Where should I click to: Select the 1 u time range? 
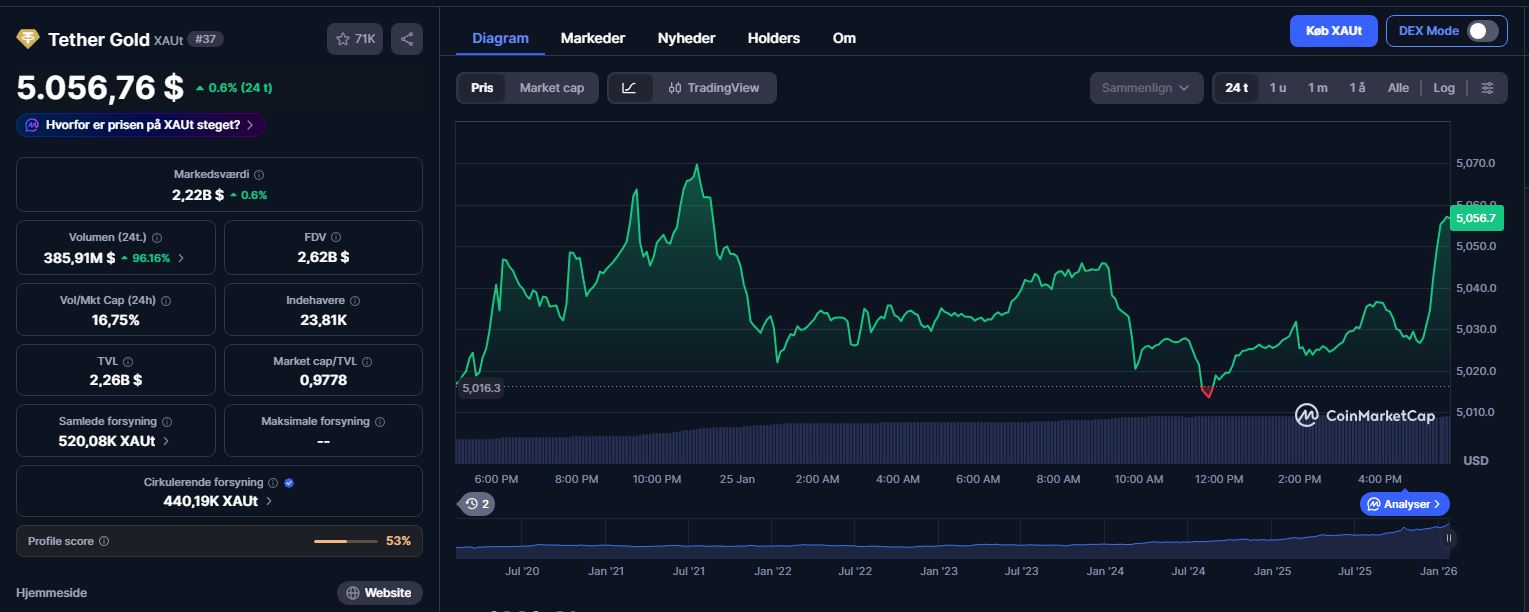coord(1278,88)
